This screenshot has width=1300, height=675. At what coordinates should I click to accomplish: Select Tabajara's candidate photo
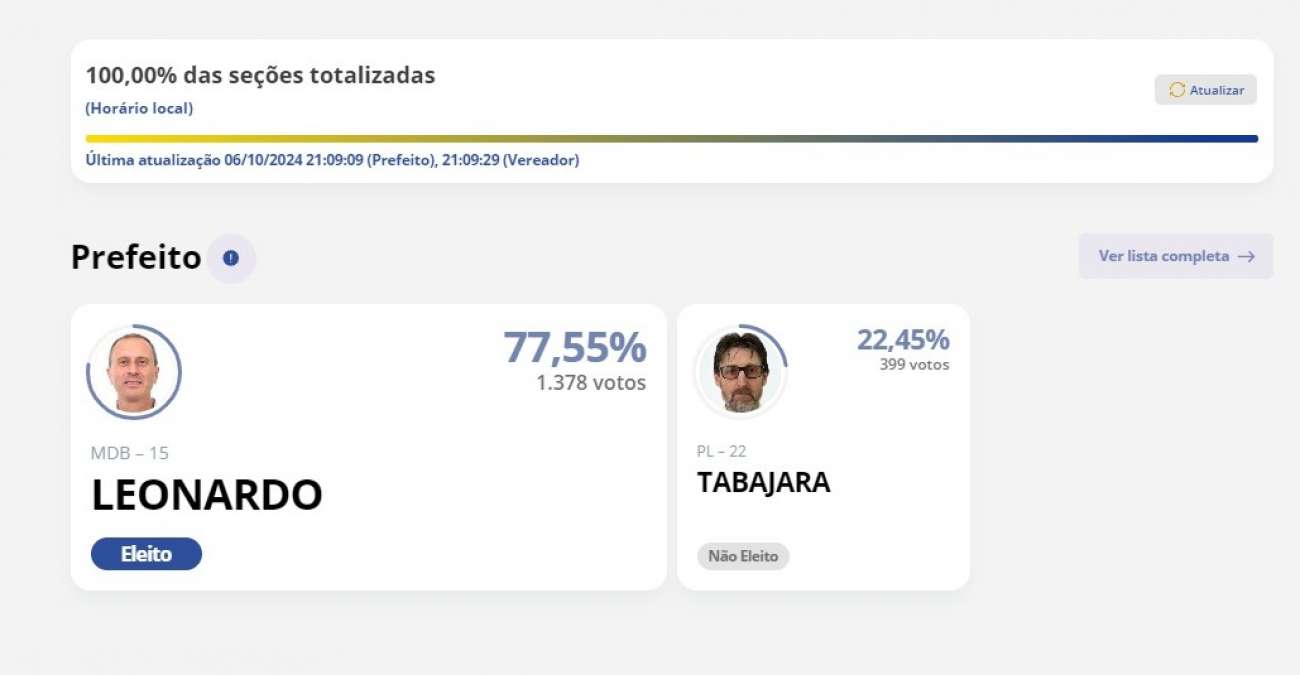pyautogui.click(x=741, y=371)
